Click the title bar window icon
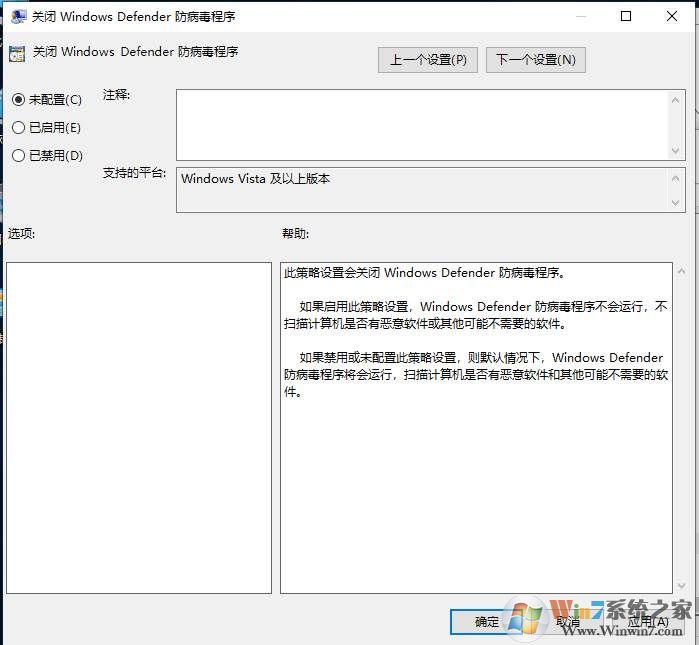Image resolution: width=699 pixels, height=645 pixels. [x=18, y=16]
